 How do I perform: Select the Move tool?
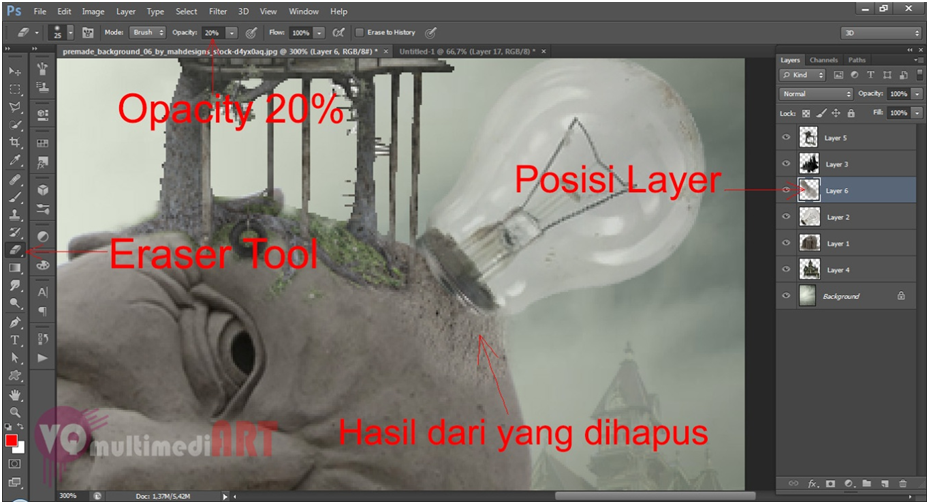pos(15,72)
